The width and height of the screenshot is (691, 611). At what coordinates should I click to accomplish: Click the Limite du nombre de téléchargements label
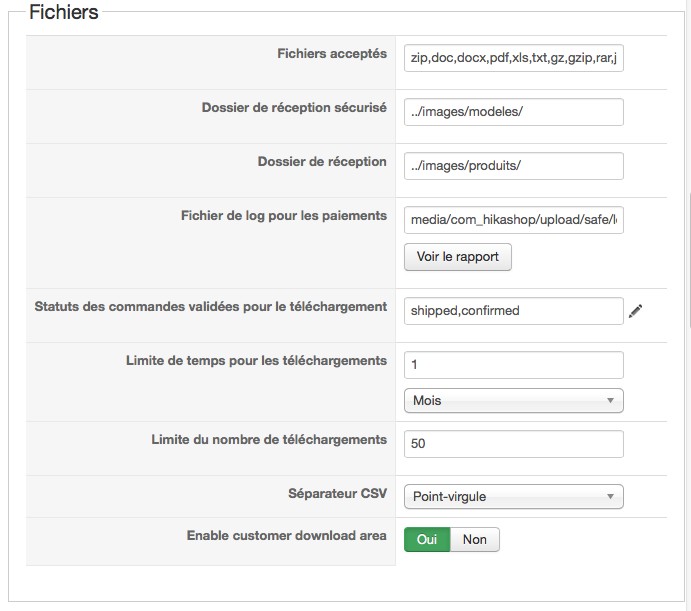pyautogui.click(x=269, y=440)
